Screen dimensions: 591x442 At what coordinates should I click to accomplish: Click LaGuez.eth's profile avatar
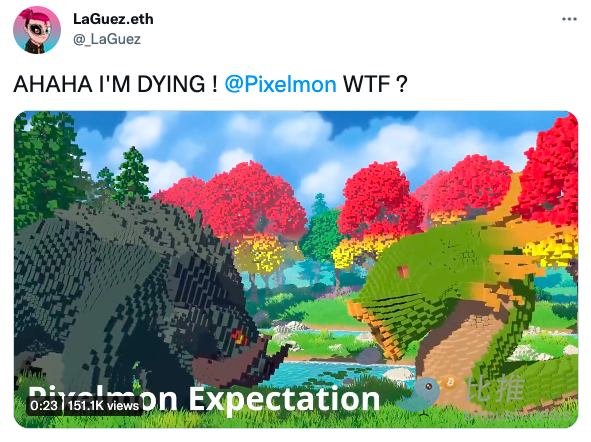pos(37,30)
